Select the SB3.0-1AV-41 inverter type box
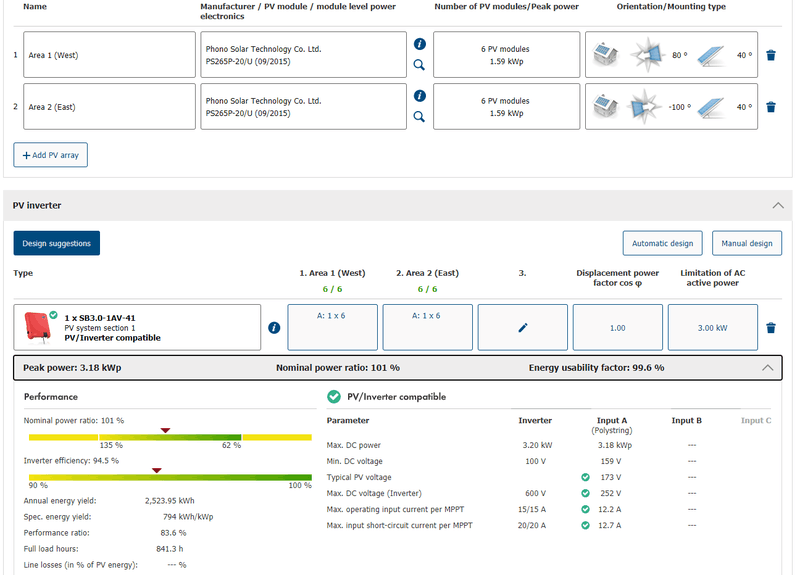This screenshot has width=800, height=575. click(x=137, y=328)
